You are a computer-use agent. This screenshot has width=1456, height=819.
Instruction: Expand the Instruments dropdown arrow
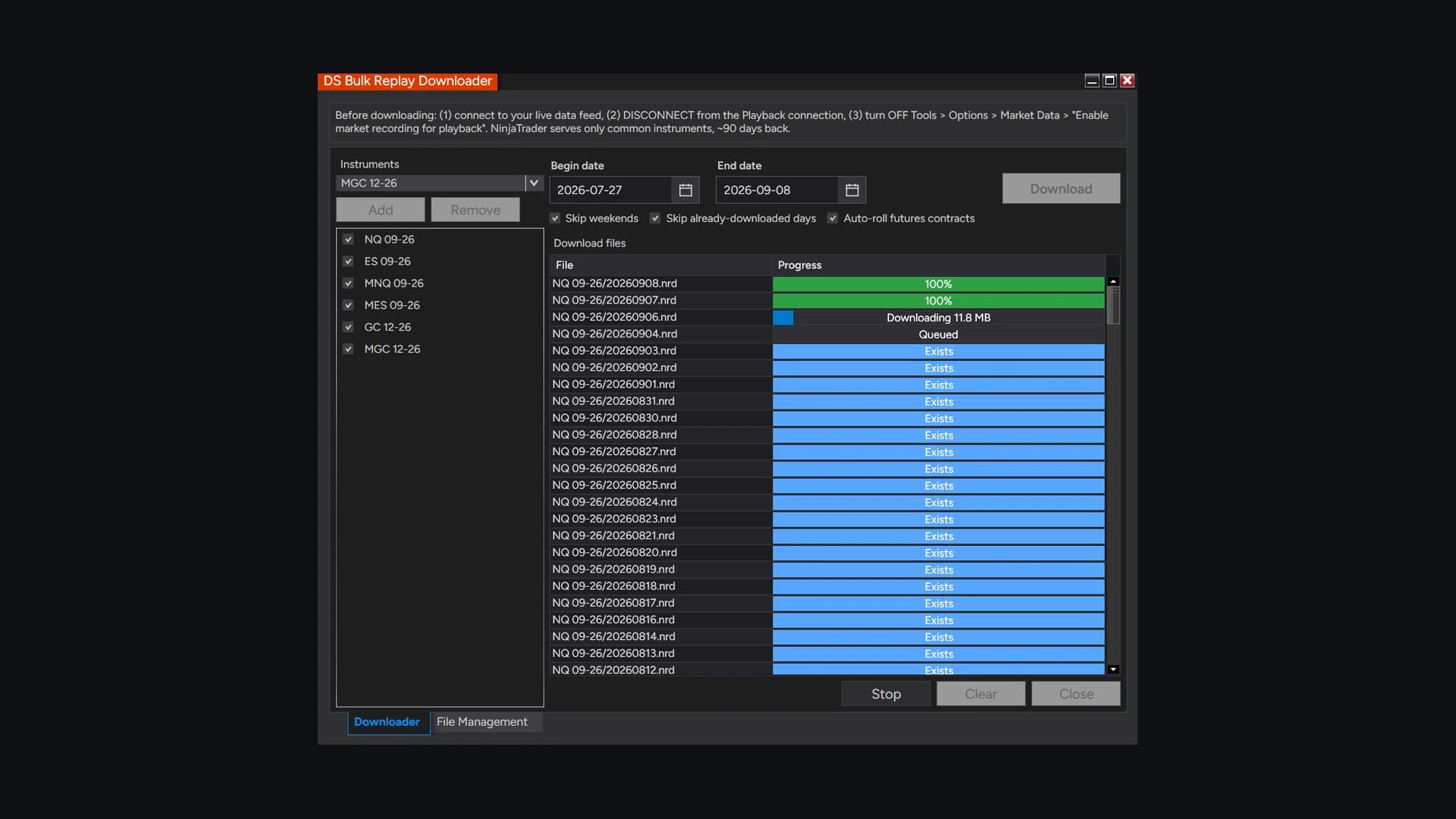(x=534, y=184)
